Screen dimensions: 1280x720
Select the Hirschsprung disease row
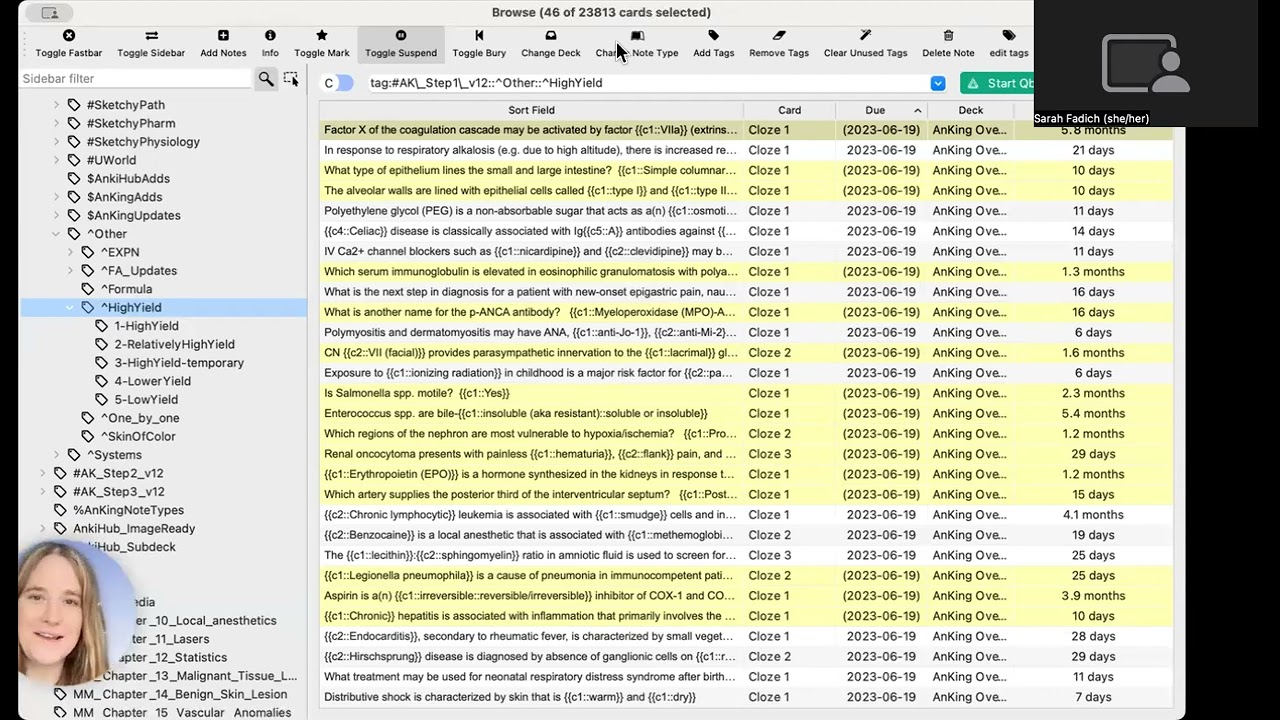click(x=746, y=656)
